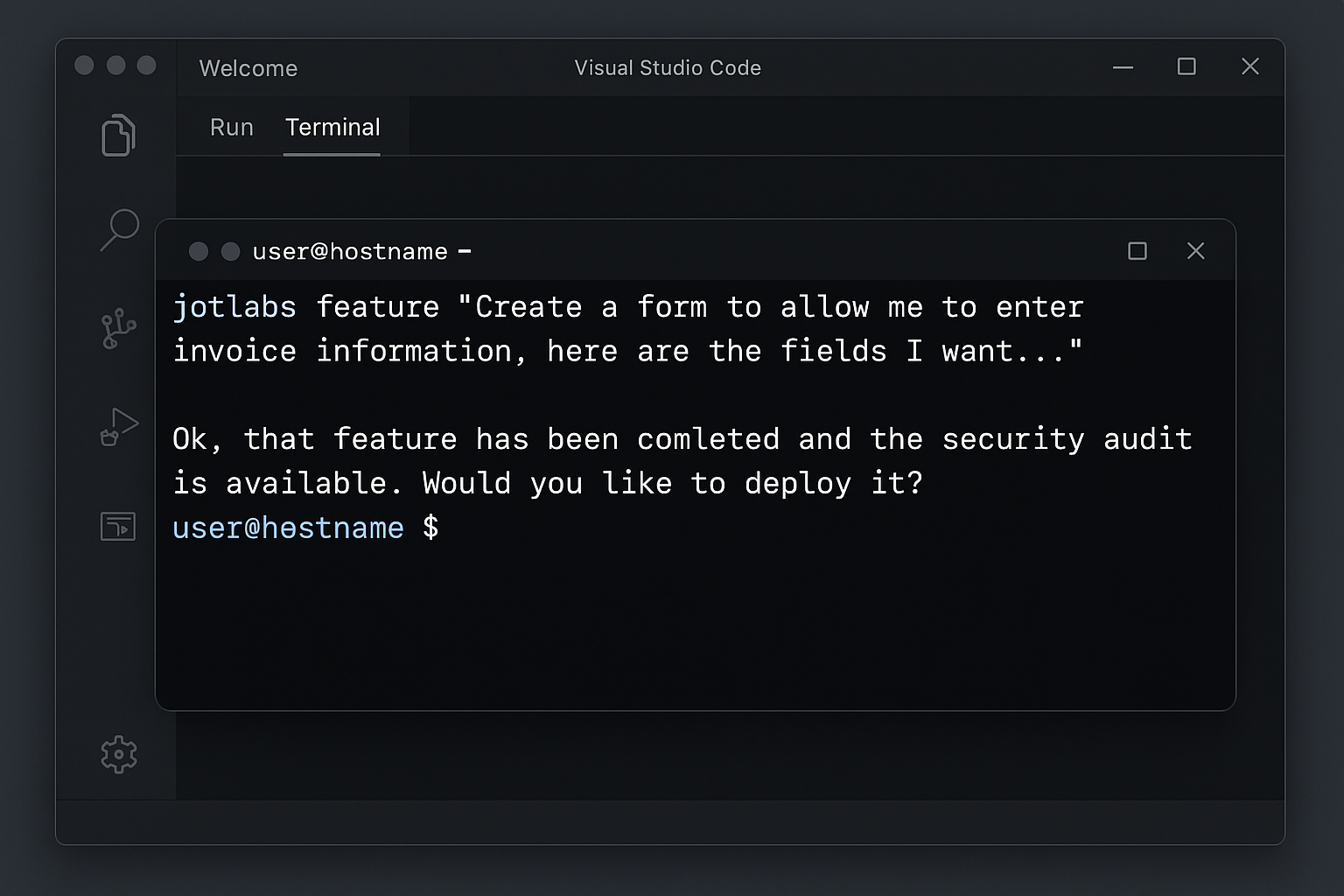Click the blinking cursor dash in terminal titlebar
Screen dimensions: 1344x896
pos(466,251)
